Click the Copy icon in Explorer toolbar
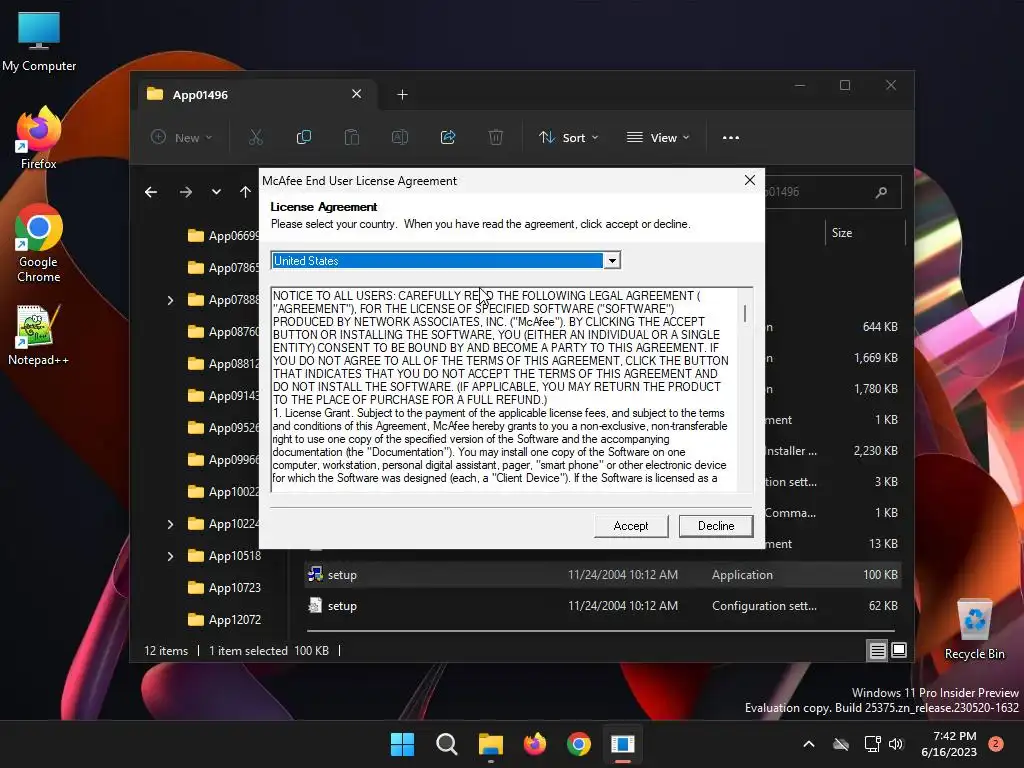The width and height of the screenshot is (1024, 768). (x=304, y=137)
